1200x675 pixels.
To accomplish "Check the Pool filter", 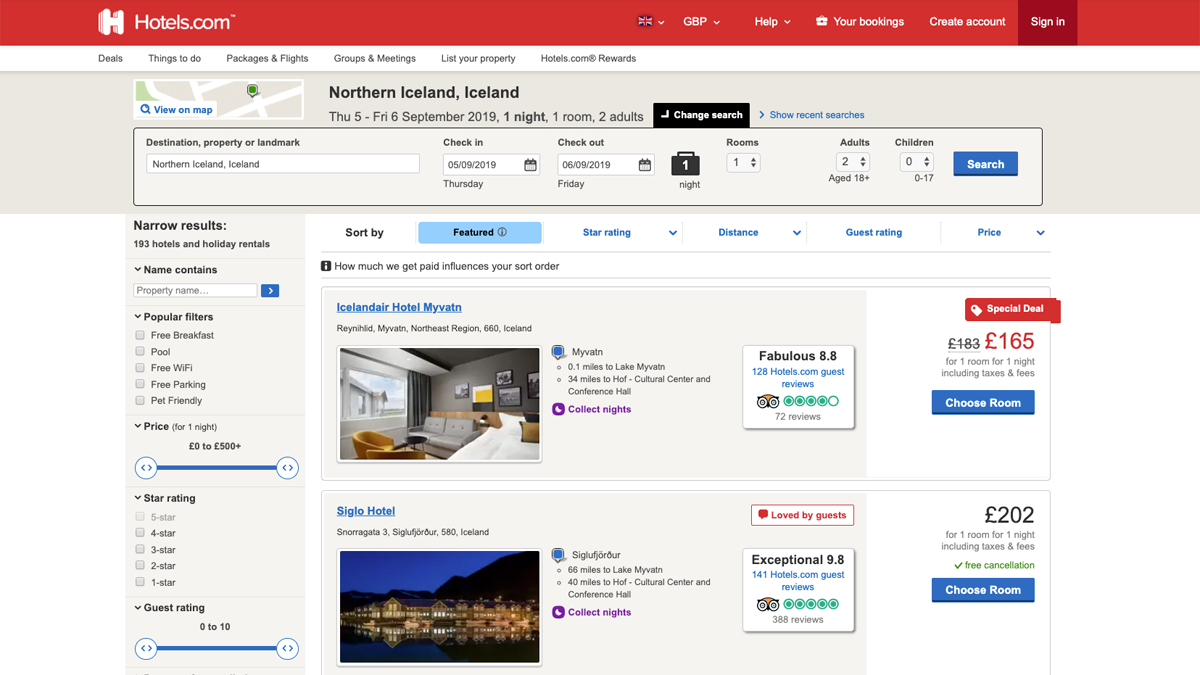I will (140, 351).
